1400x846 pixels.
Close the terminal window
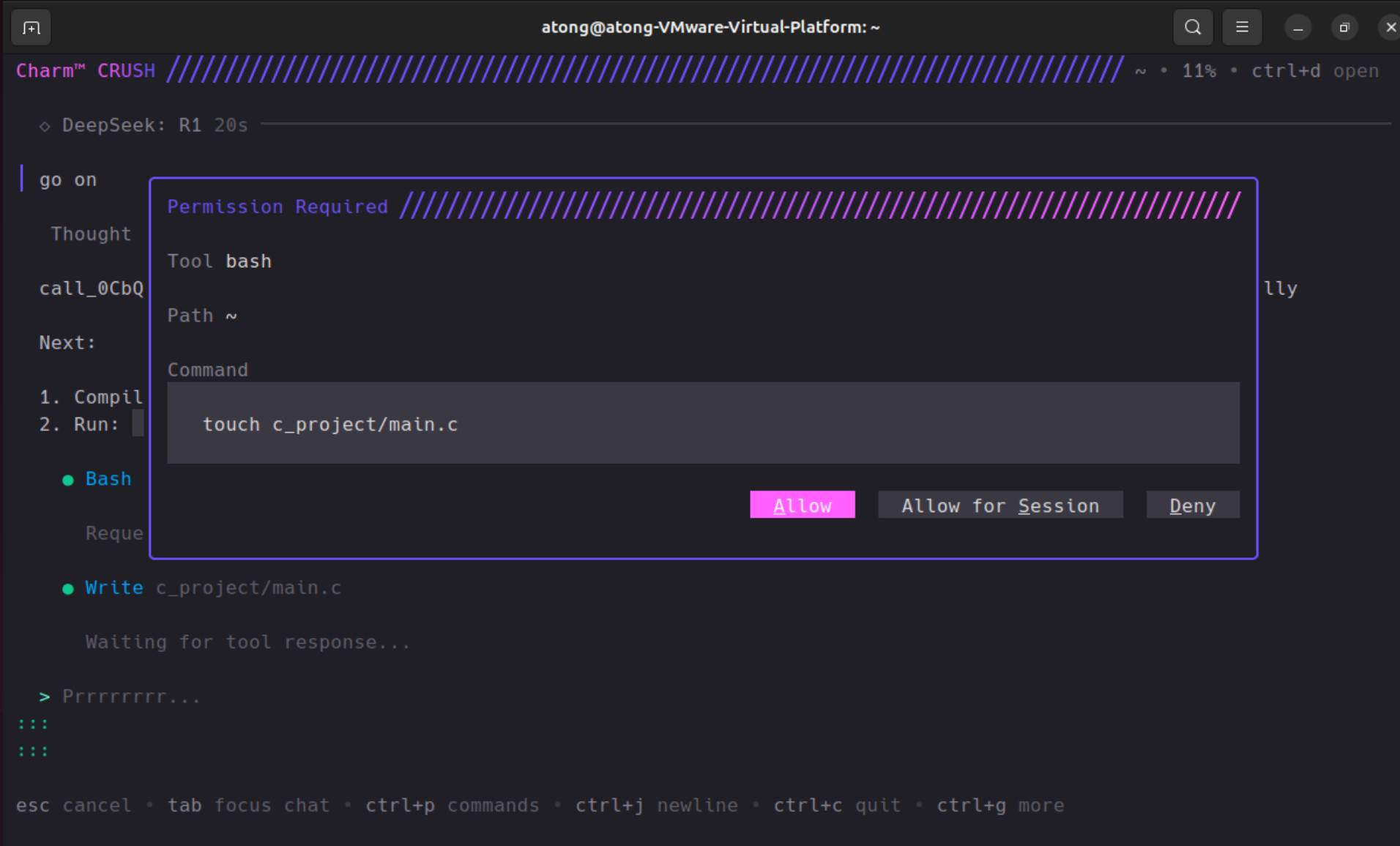(x=1390, y=28)
